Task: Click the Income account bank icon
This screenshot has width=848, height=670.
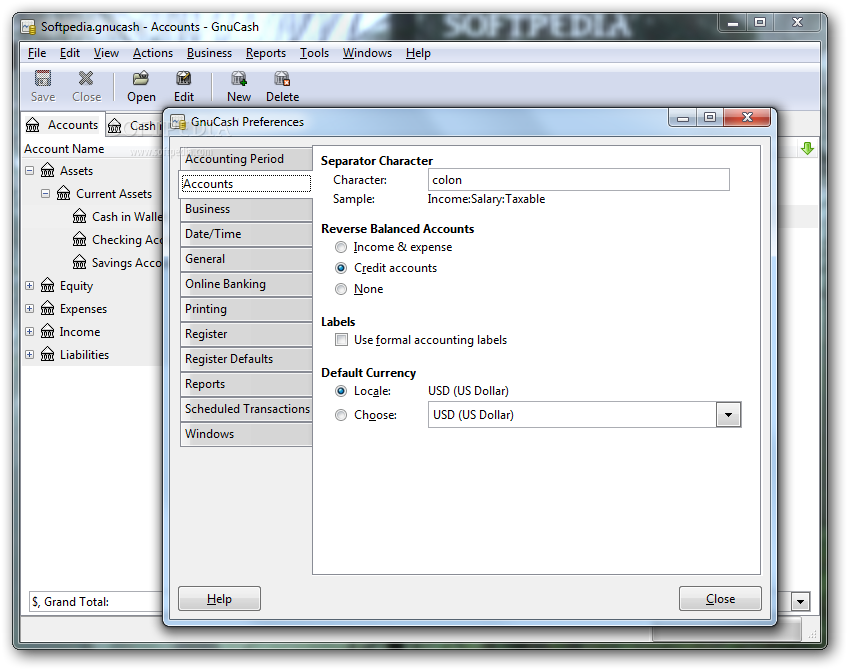Action: [48, 331]
